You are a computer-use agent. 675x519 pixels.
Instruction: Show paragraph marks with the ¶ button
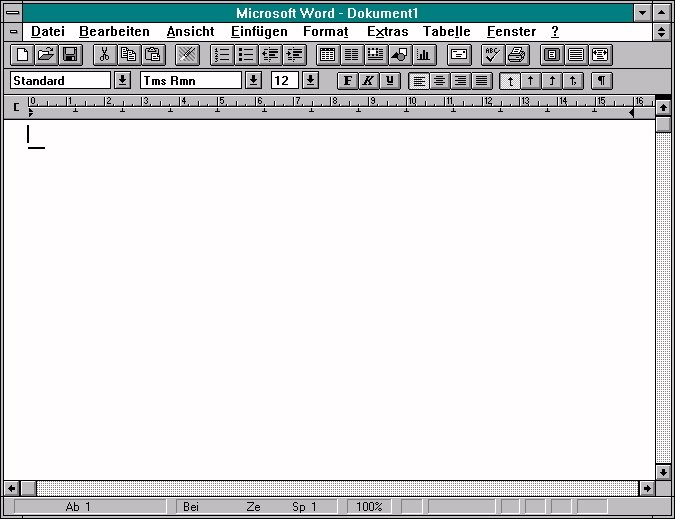click(x=601, y=81)
